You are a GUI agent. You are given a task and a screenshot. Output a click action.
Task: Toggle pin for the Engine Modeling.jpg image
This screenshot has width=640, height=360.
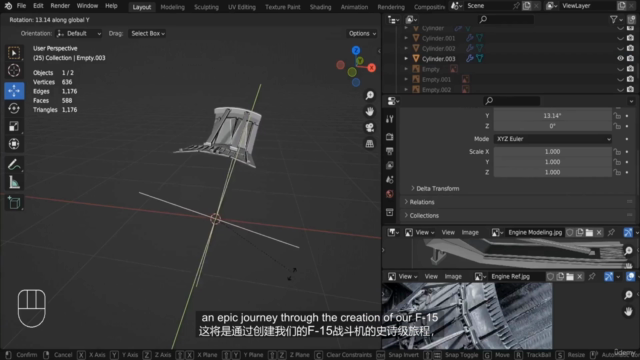pos(611,232)
